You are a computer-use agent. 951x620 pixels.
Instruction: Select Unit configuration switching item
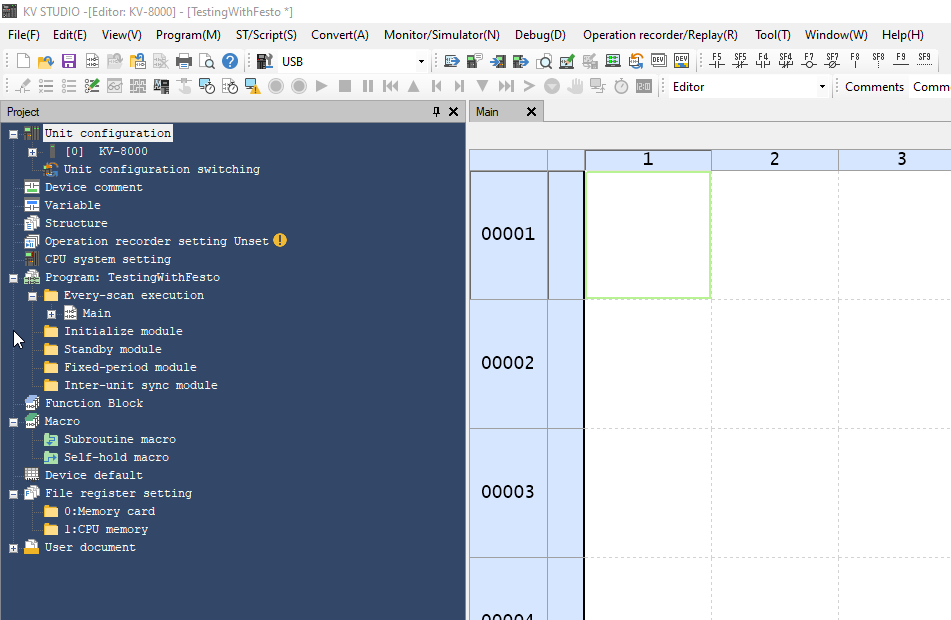tap(162, 169)
